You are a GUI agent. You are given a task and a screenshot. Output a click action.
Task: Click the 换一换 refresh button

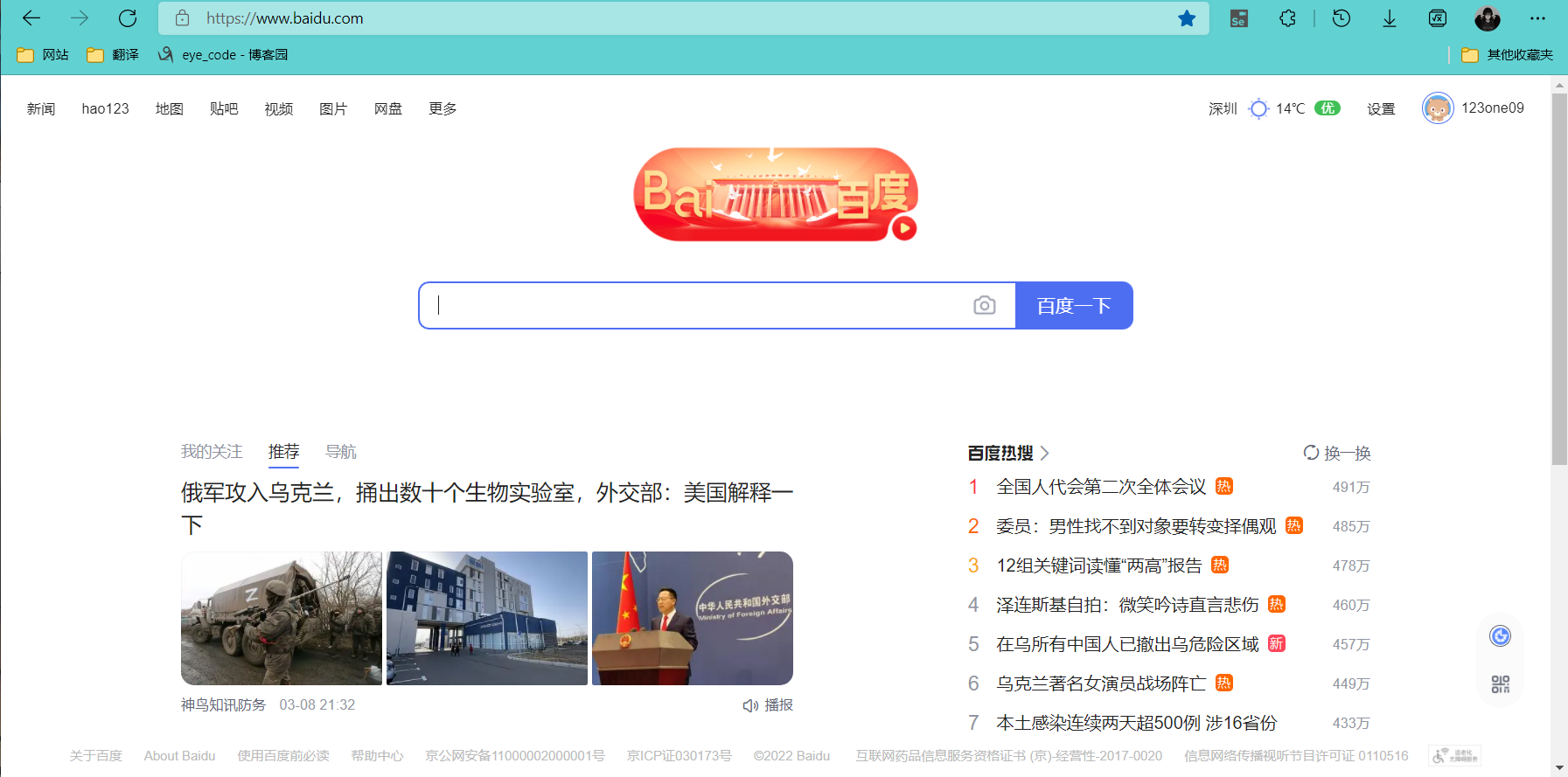[1337, 453]
